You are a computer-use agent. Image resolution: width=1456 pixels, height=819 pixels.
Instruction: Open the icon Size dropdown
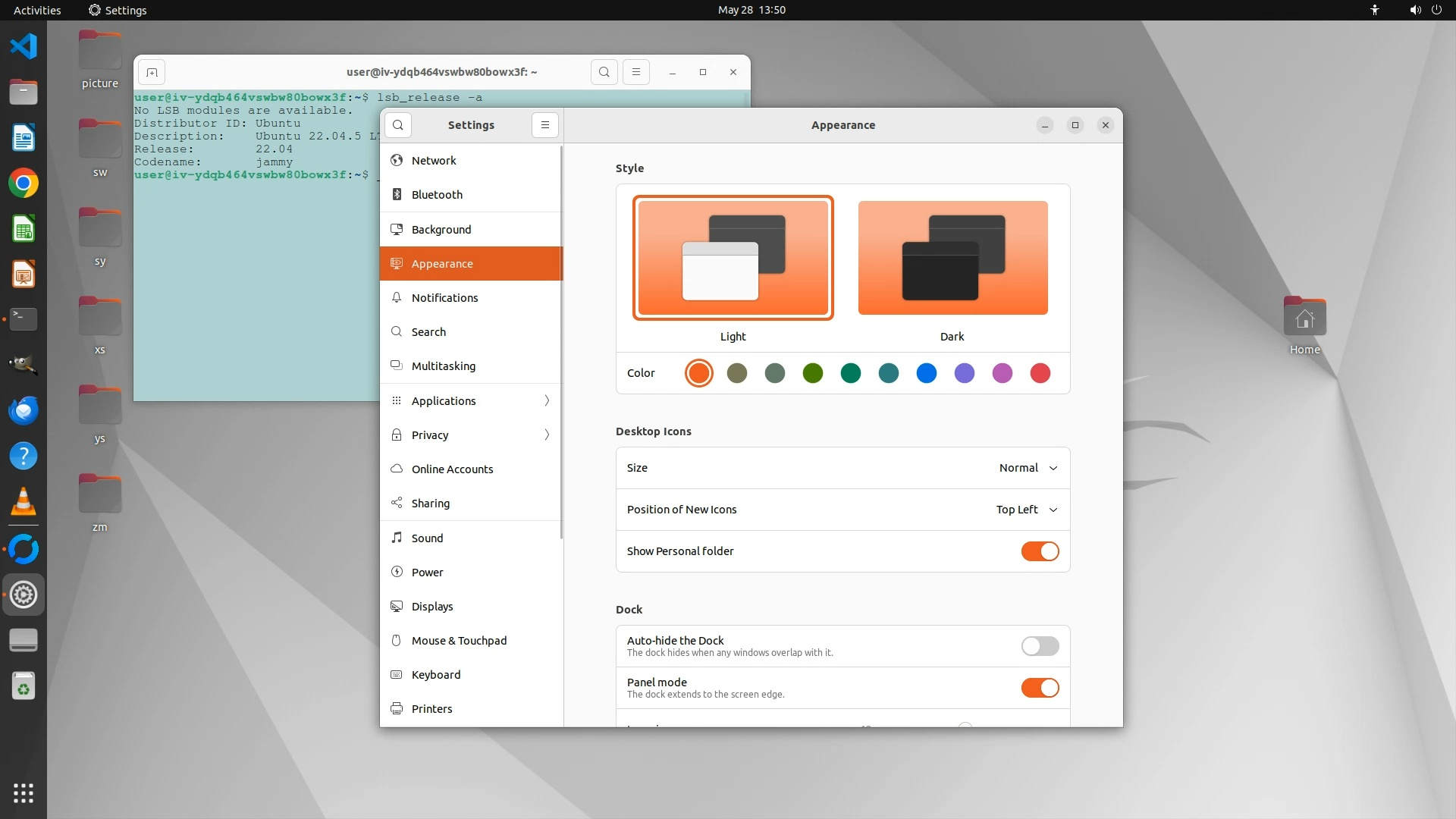tap(1028, 468)
